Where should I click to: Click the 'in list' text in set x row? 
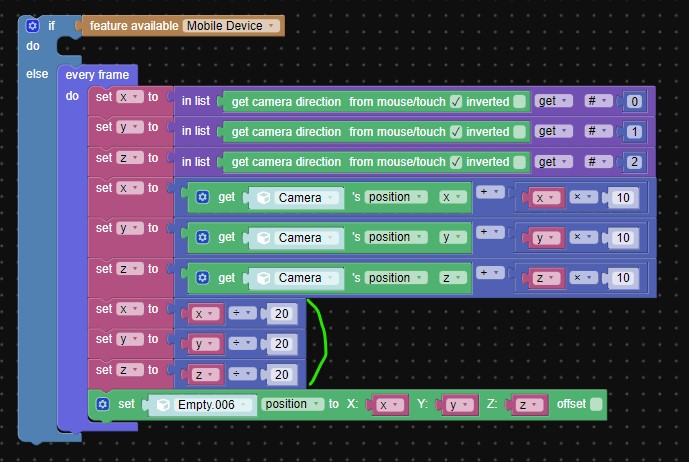(196, 101)
